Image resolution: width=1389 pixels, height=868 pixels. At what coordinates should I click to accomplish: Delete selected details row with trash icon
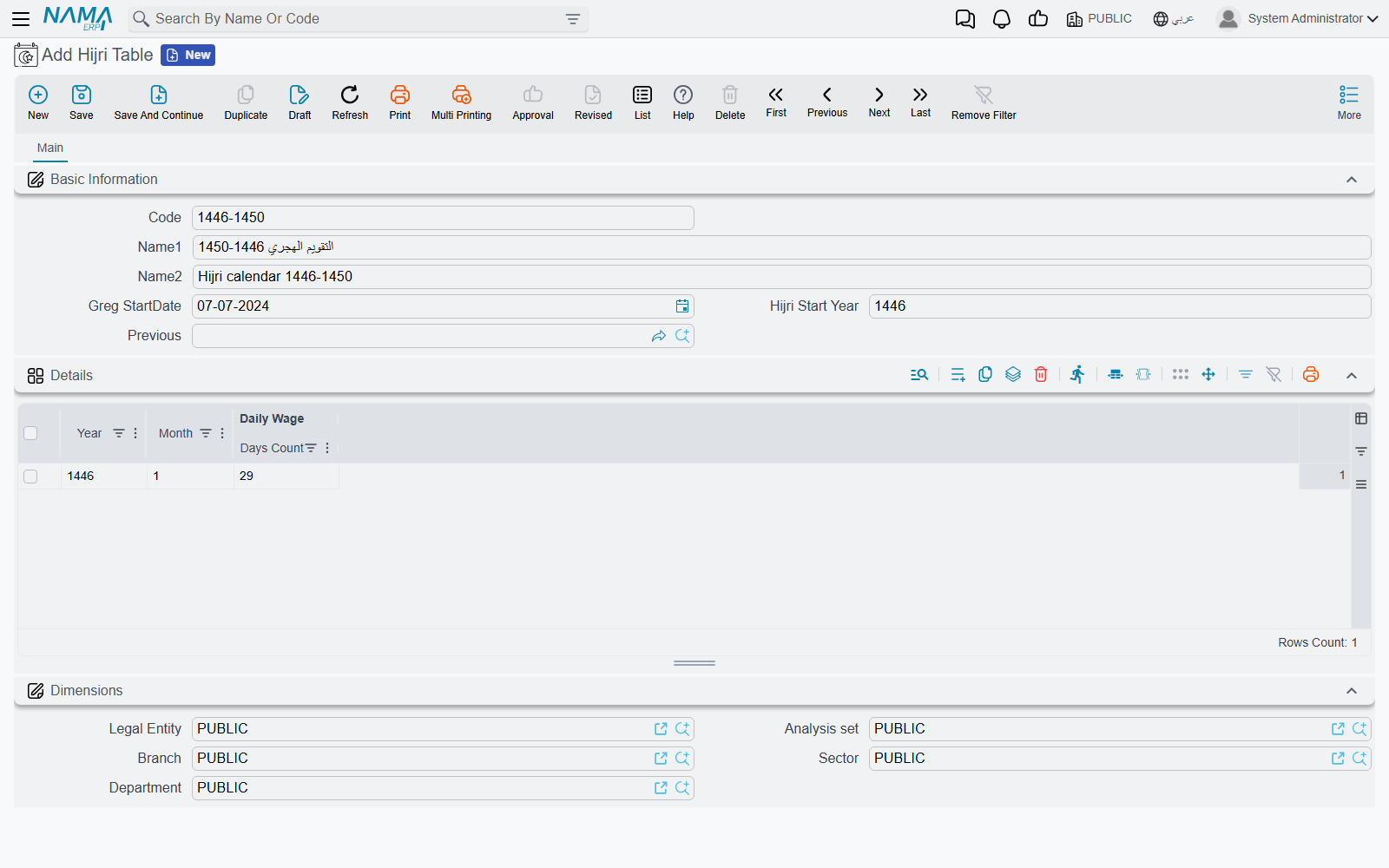click(x=1041, y=374)
